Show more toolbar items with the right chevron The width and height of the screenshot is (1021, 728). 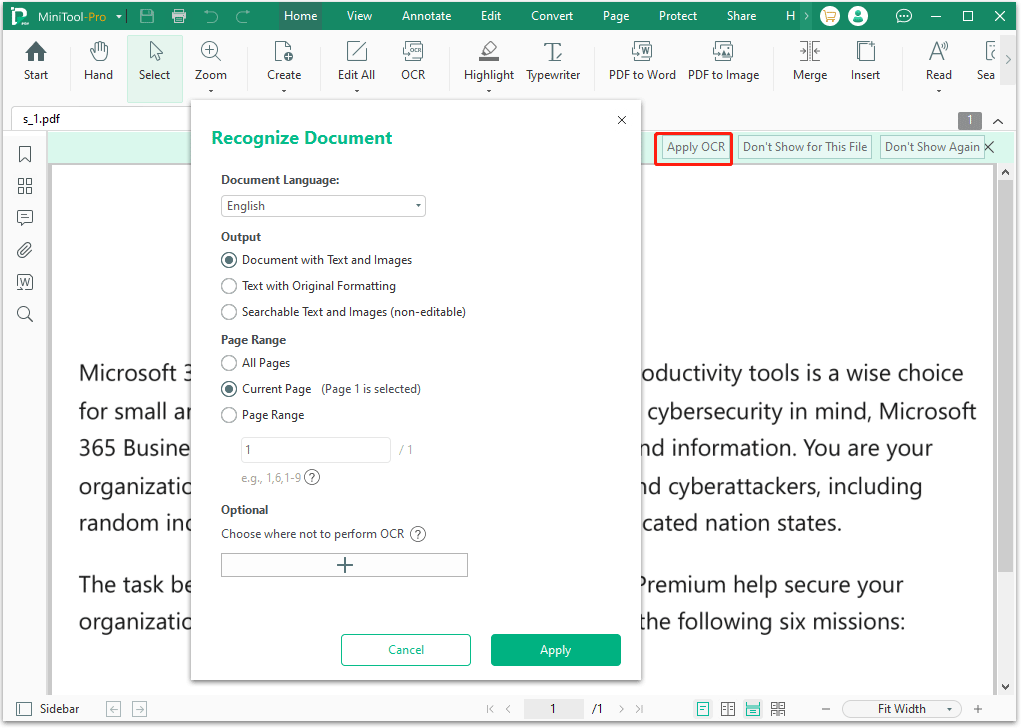click(x=1008, y=59)
